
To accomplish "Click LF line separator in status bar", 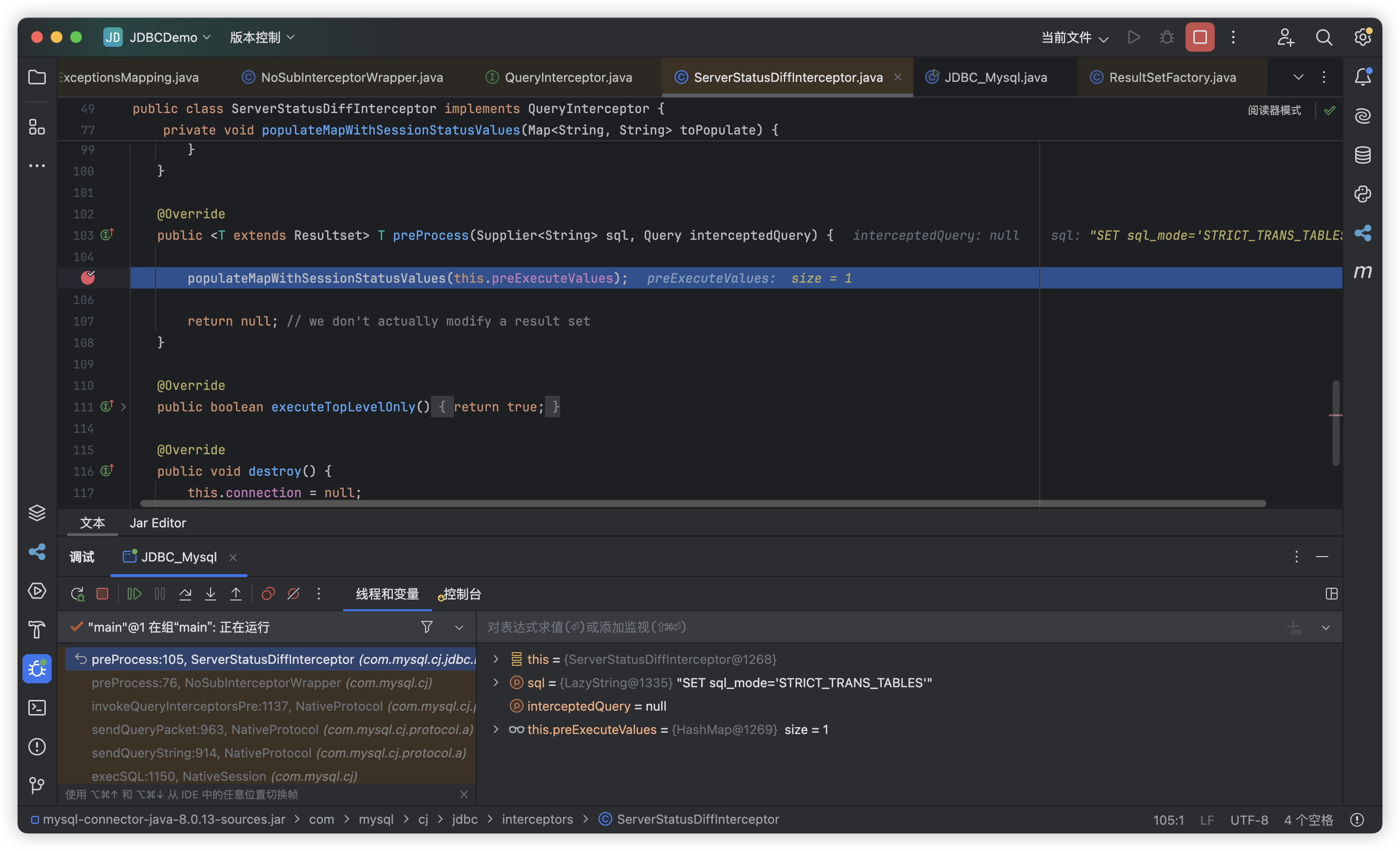I will tap(1207, 819).
